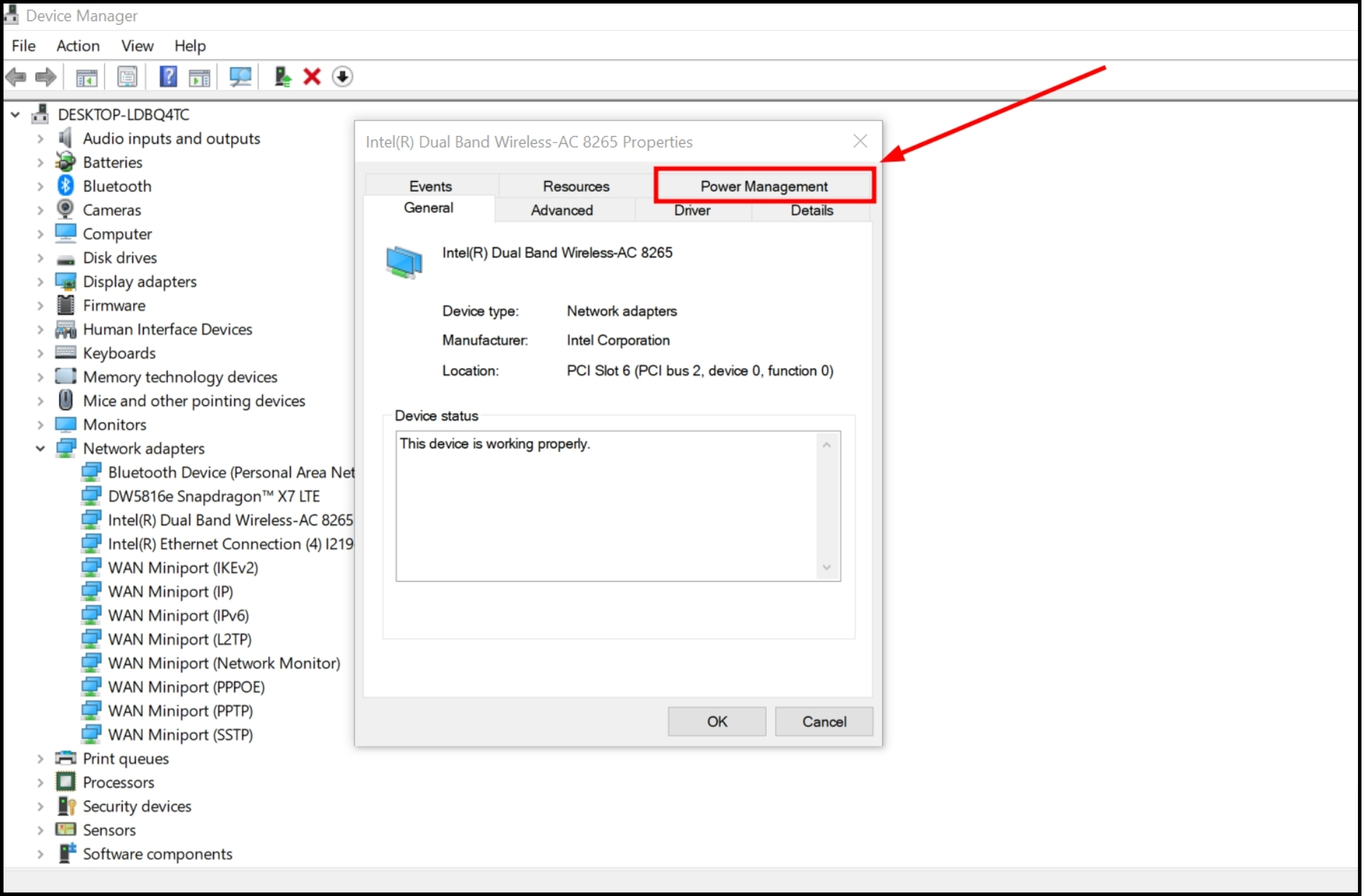Switch to the Power Management tab
Image resolution: width=1365 pixels, height=896 pixels.
(764, 185)
